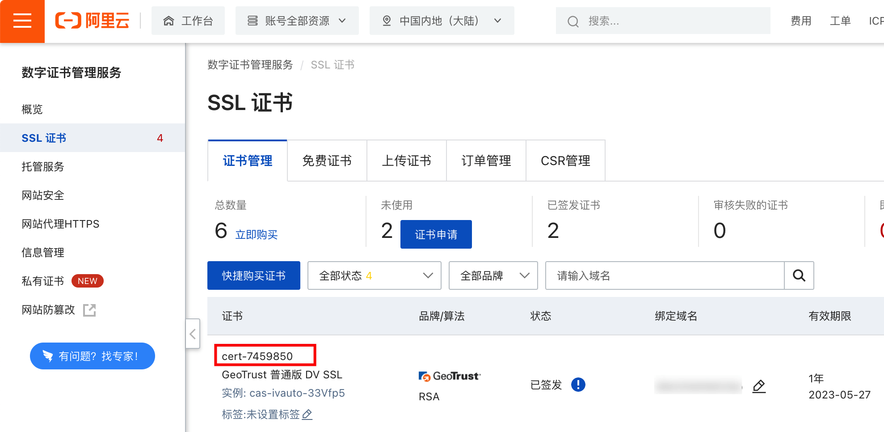884x432 pixels.
Task: Open the hamburger navigation menu
Action: coord(22,21)
